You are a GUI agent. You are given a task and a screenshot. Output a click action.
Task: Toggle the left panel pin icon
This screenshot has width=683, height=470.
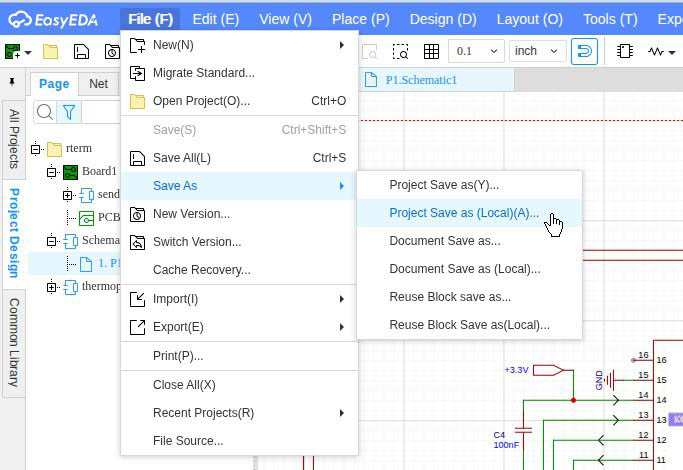tap(12, 82)
